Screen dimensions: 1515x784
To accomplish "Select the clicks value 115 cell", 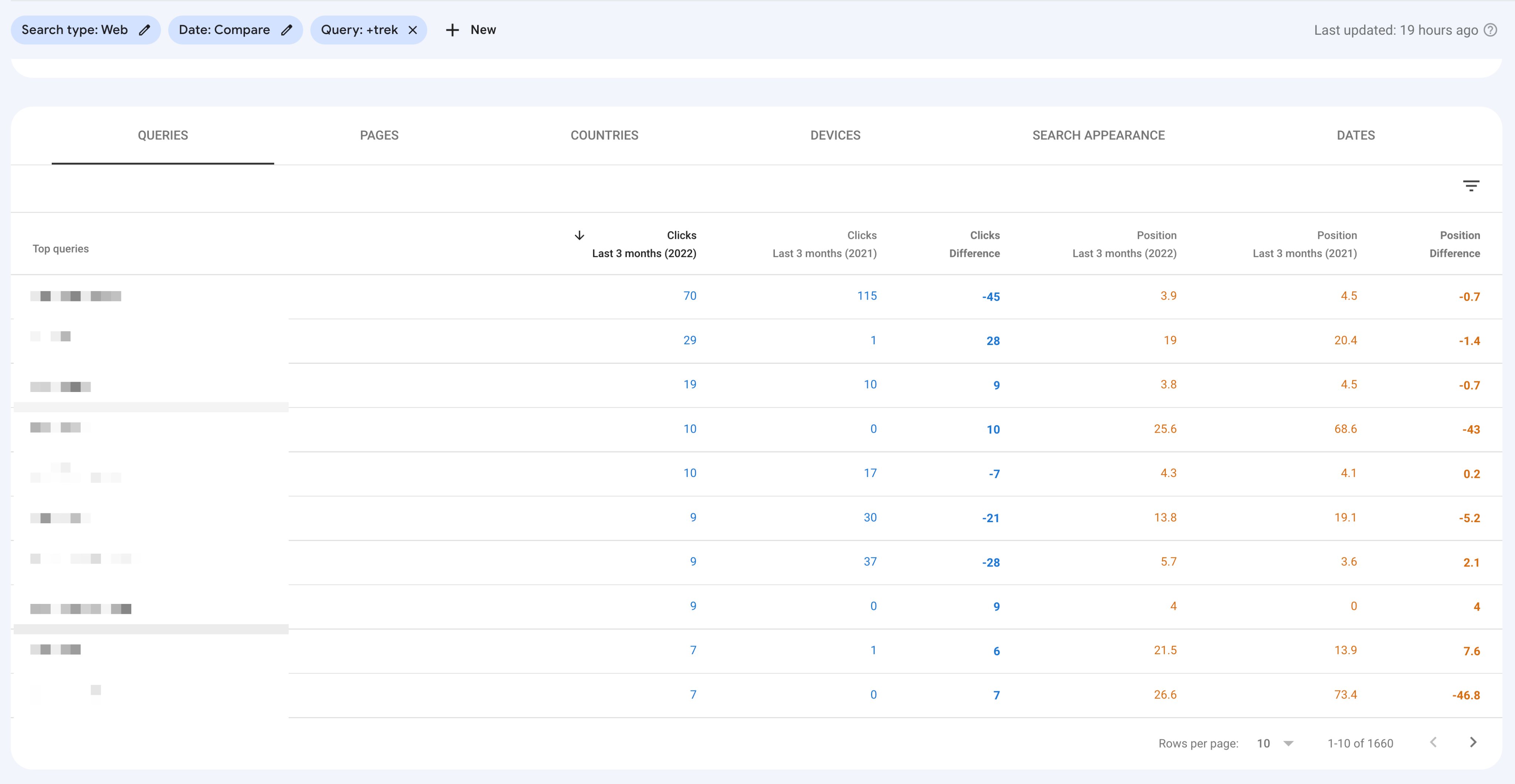I will pyautogui.click(x=867, y=296).
